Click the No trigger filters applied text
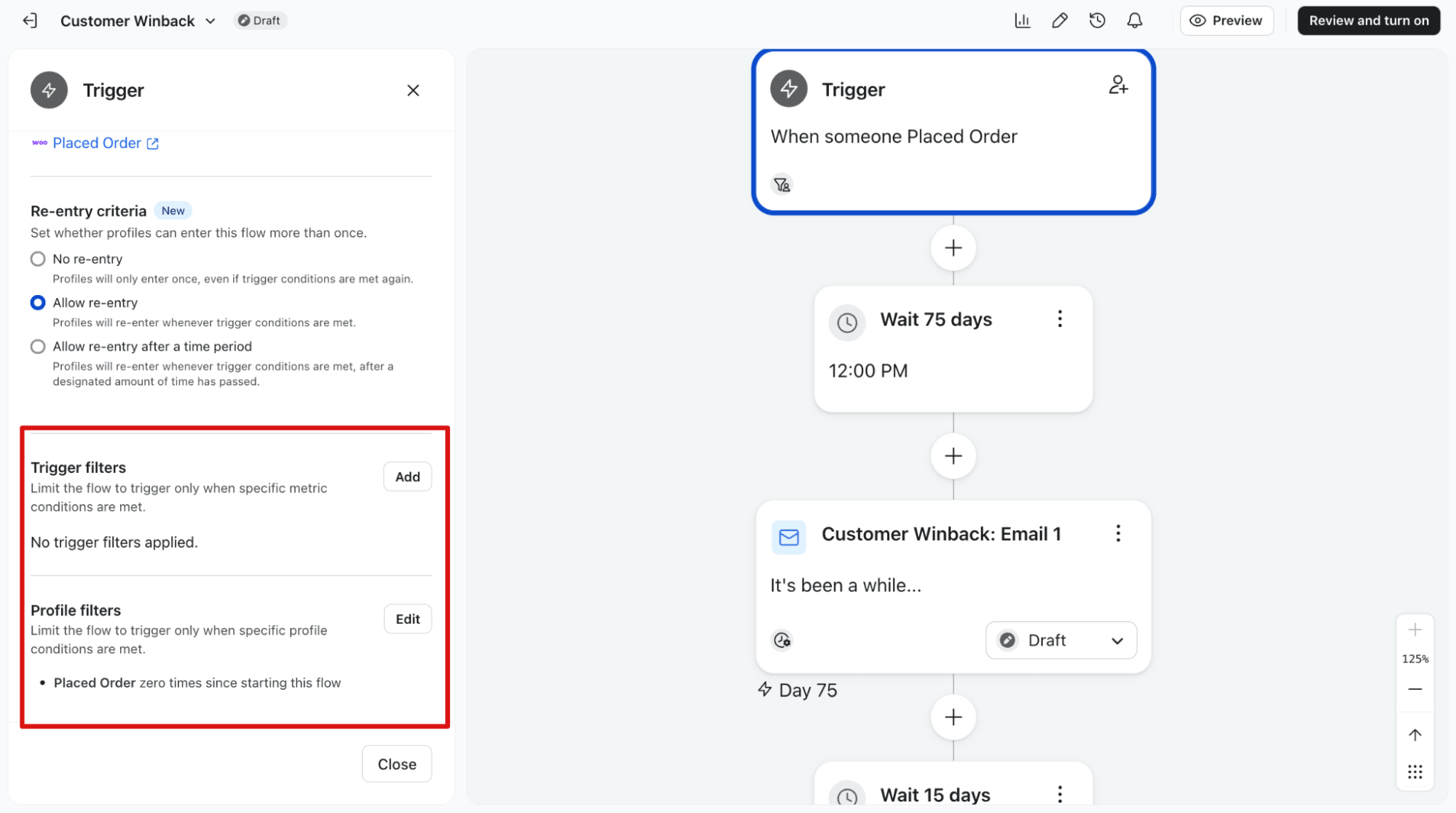This screenshot has height=813, width=1456. pyautogui.click(x=114, y=542)
